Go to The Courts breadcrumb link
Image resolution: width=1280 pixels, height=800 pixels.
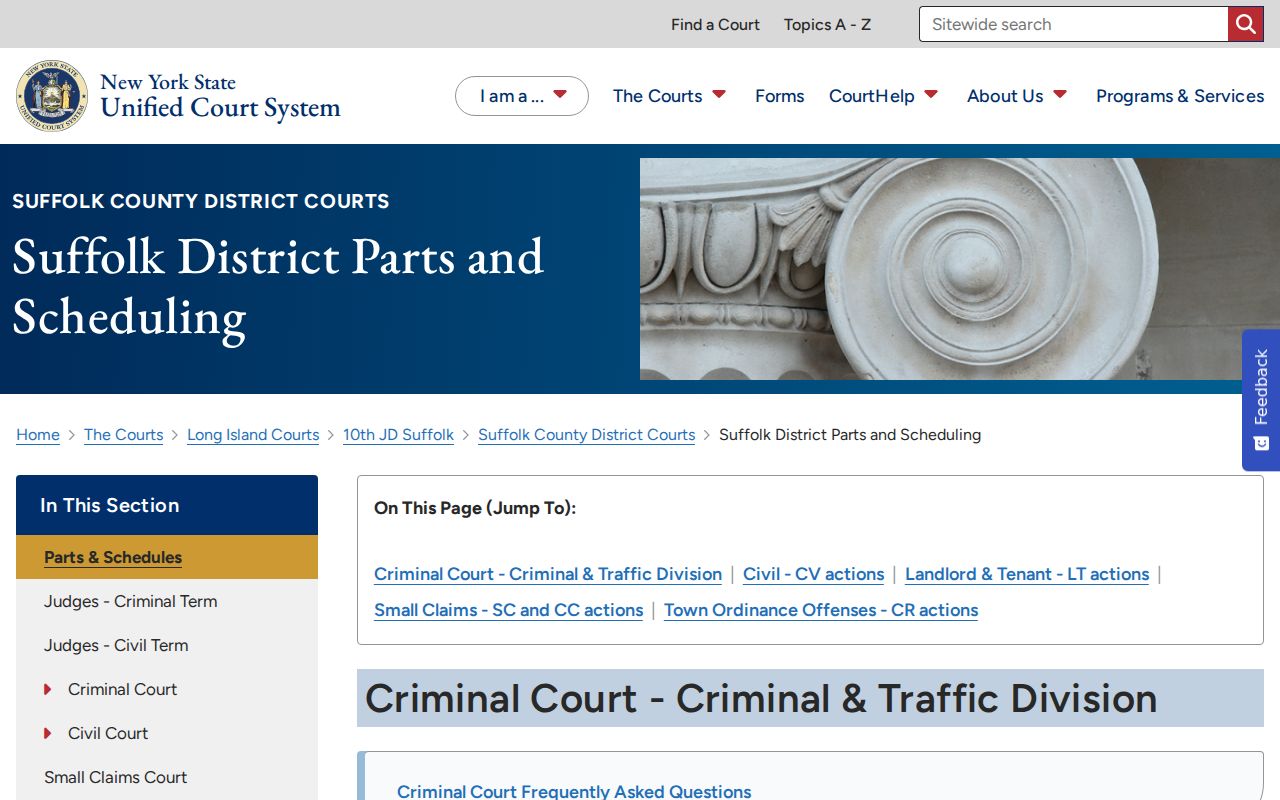click(123, 435)
